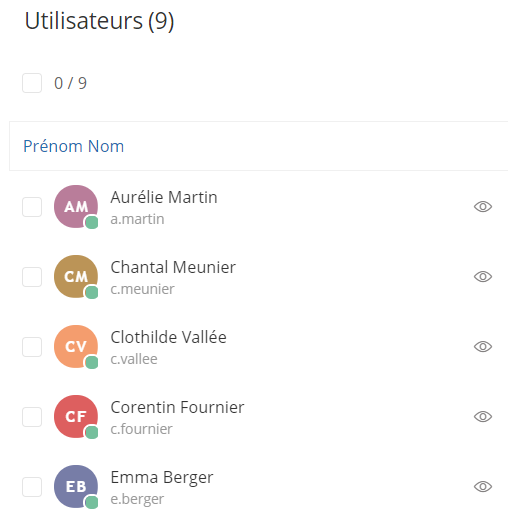Click the Corentin Fournier name
Screen dimensions: 508x519
(177, 407)
